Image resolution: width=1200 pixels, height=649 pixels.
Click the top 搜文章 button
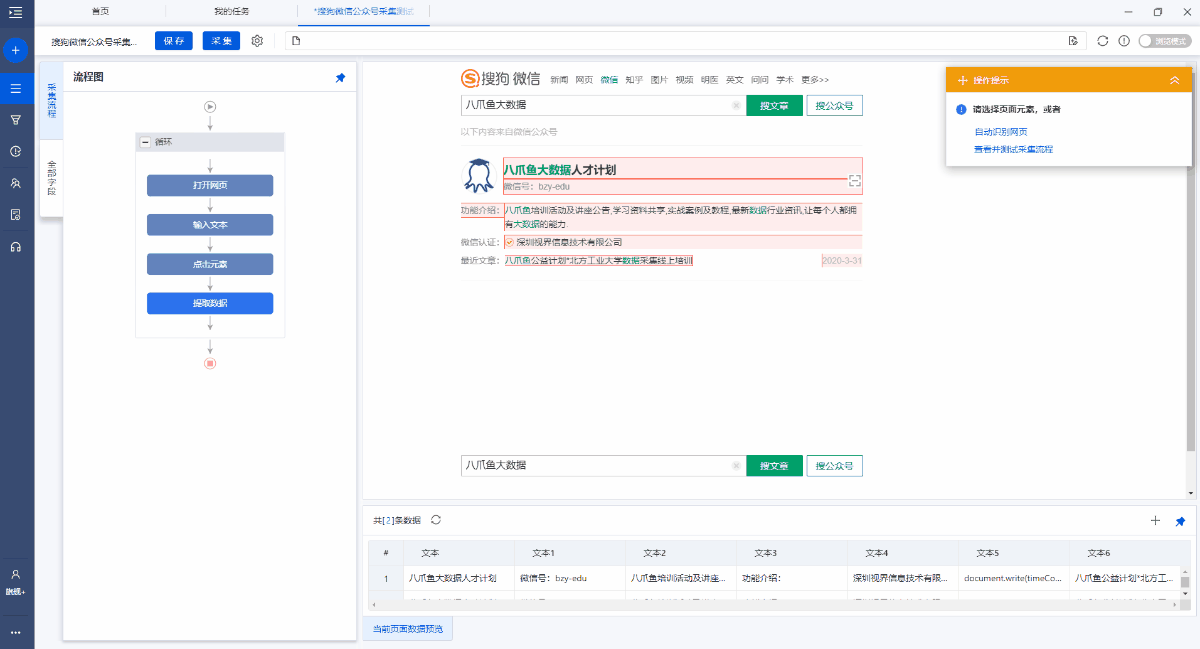(774, 105)
